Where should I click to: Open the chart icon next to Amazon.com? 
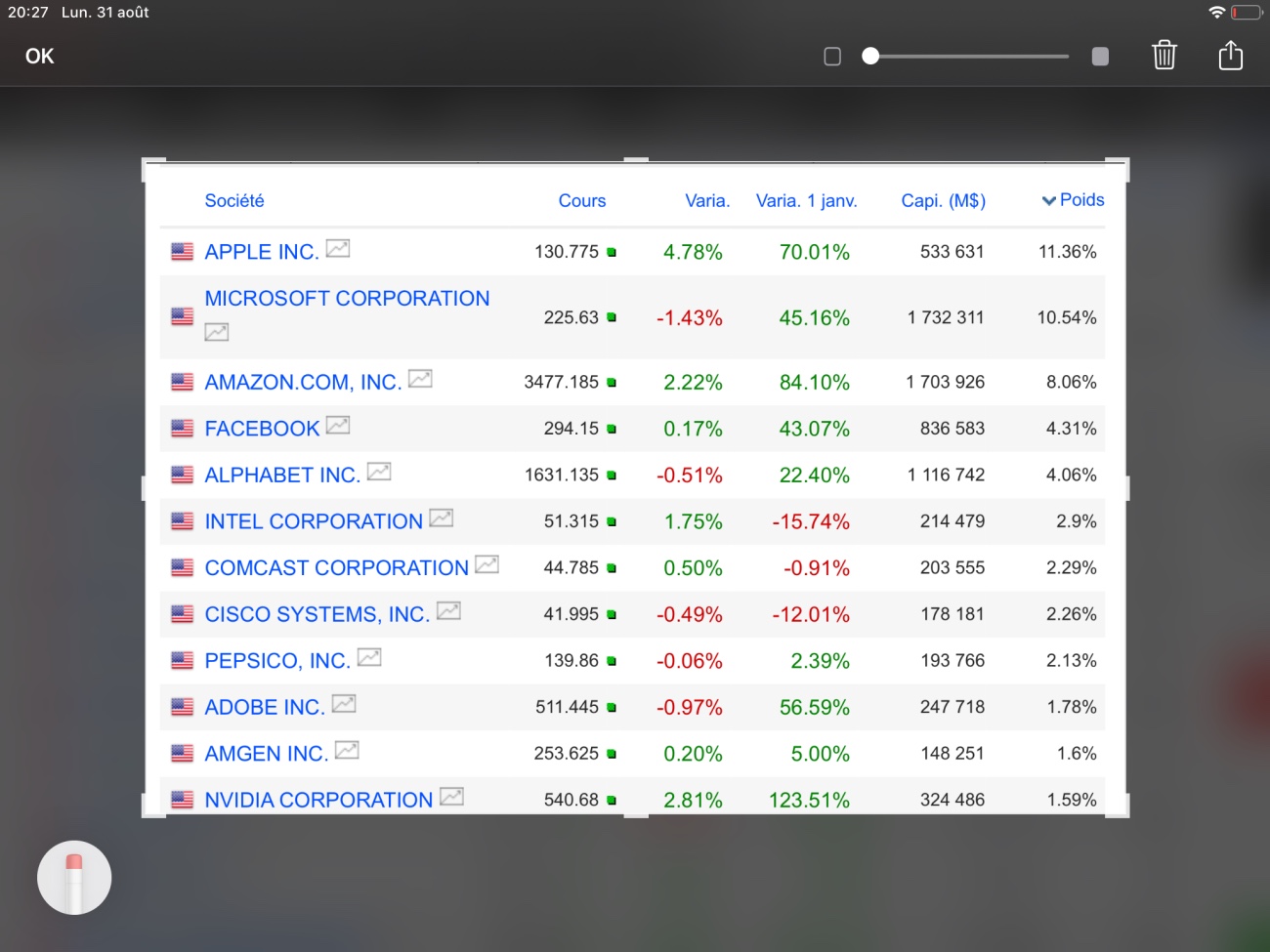click(420, 379)
